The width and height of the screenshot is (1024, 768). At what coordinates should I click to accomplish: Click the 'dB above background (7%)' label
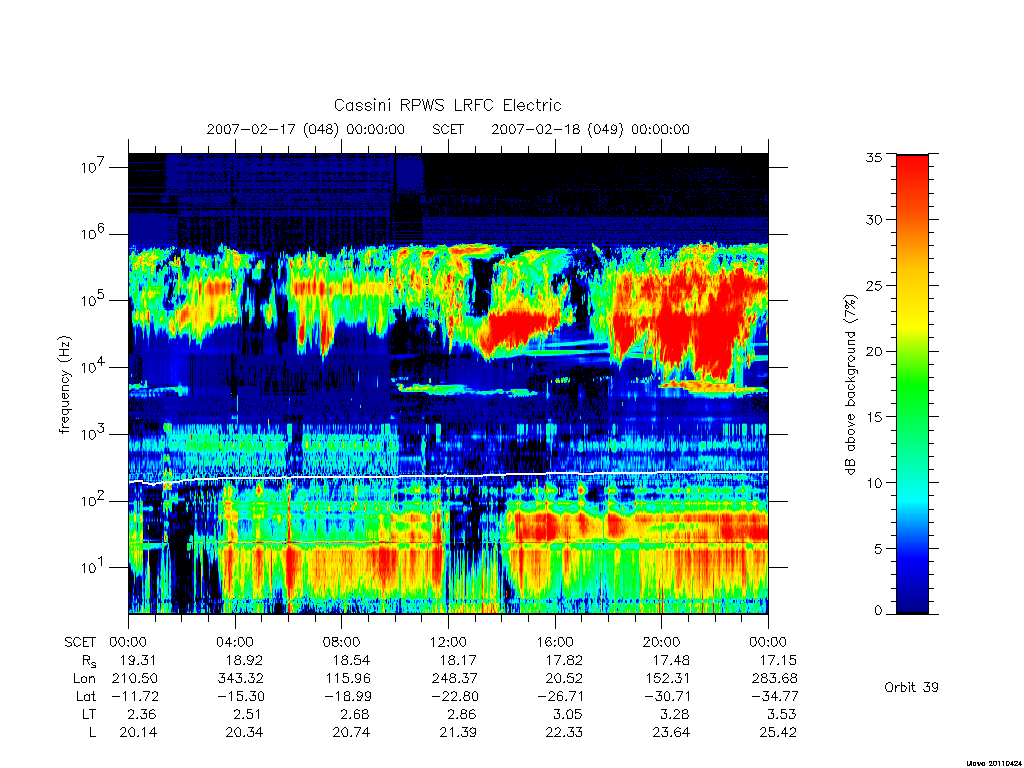[850, 384]
